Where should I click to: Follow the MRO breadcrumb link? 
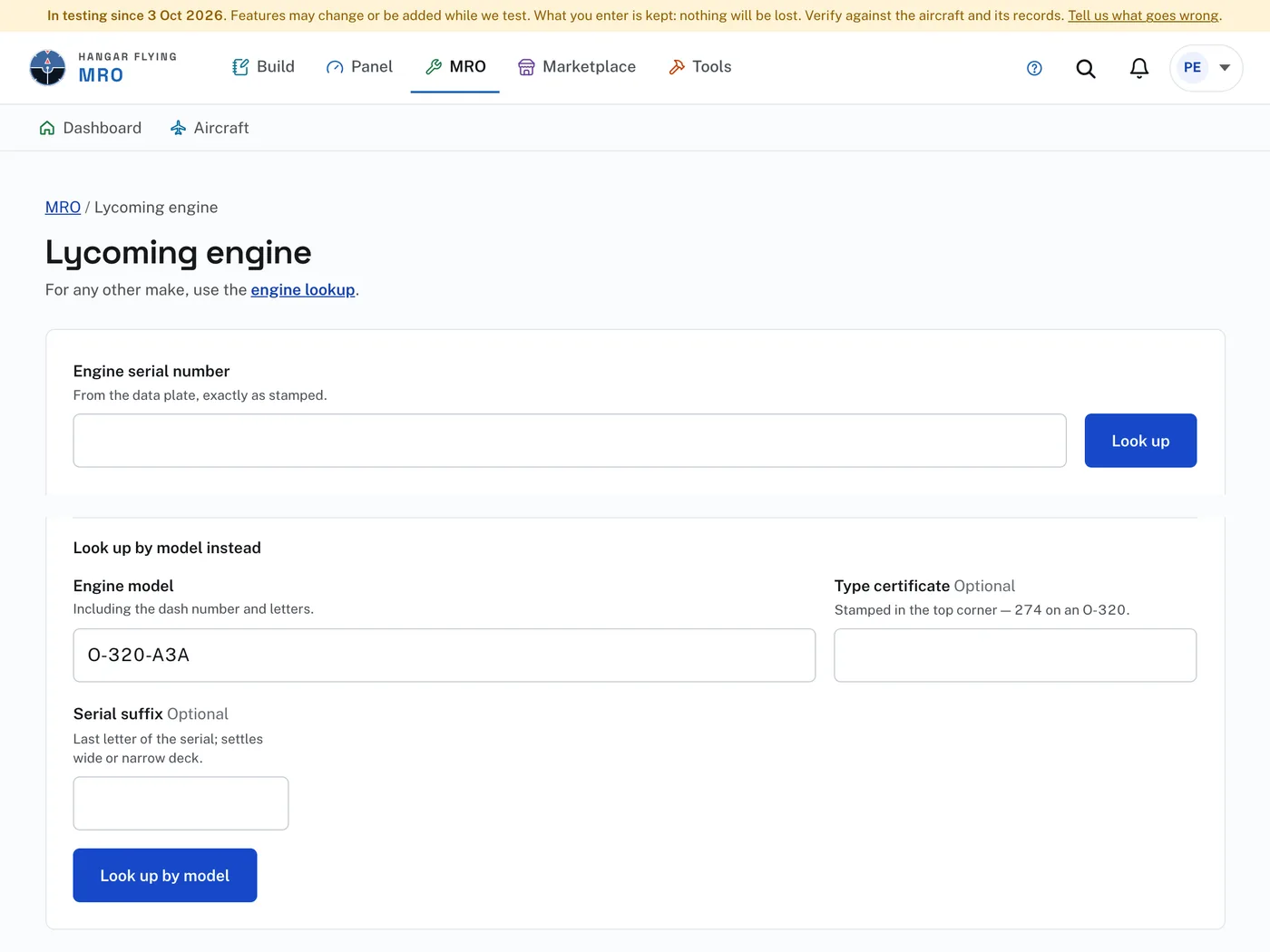pos(63,208)
